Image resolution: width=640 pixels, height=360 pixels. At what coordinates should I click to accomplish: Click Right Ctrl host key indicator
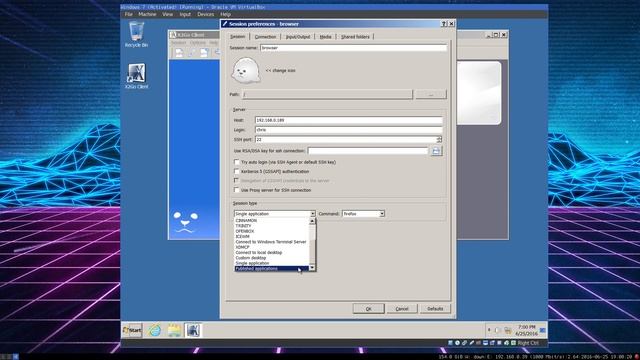(528, 343)
